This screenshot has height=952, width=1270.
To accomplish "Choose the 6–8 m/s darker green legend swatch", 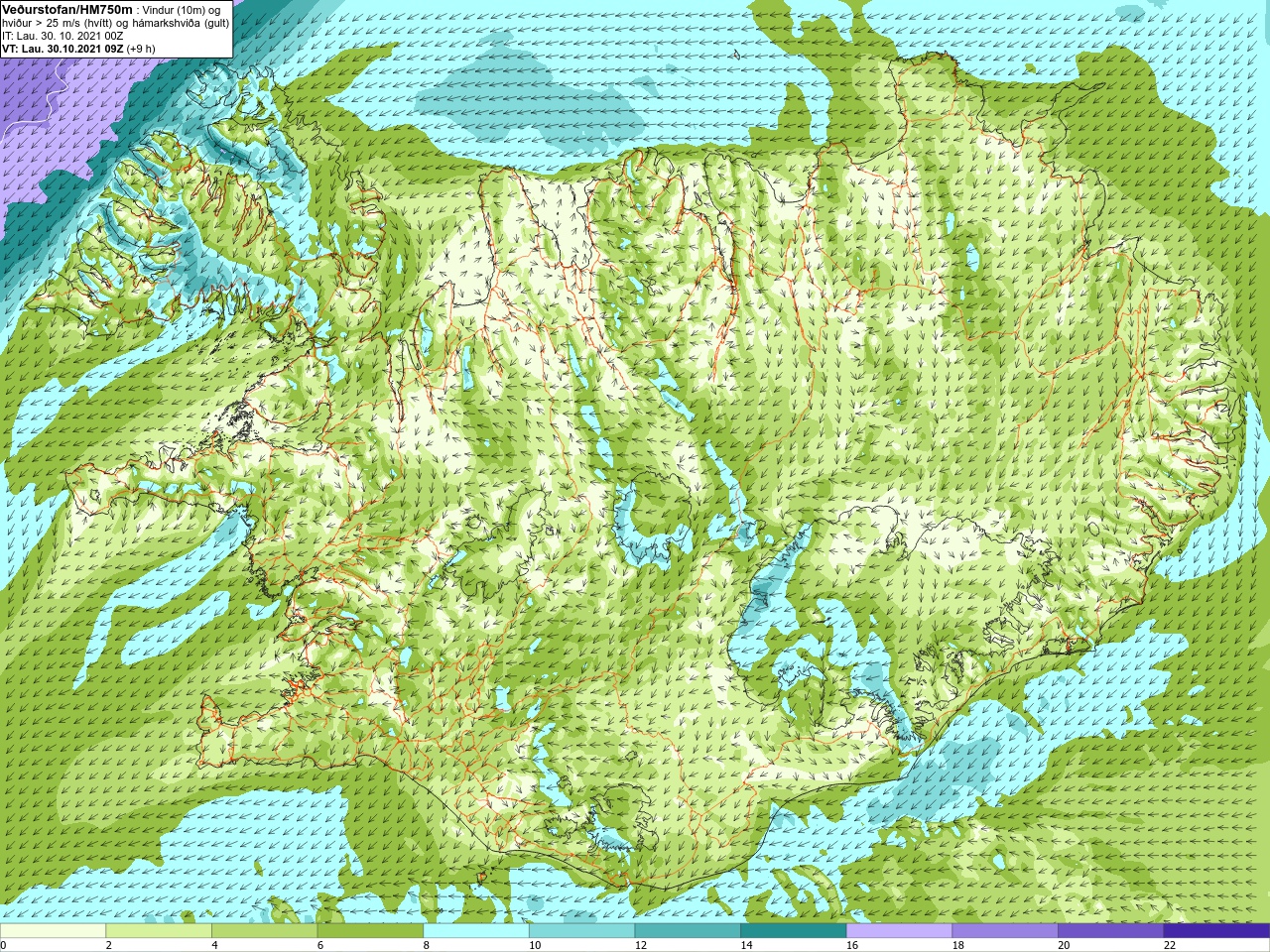I will point(370,931).
